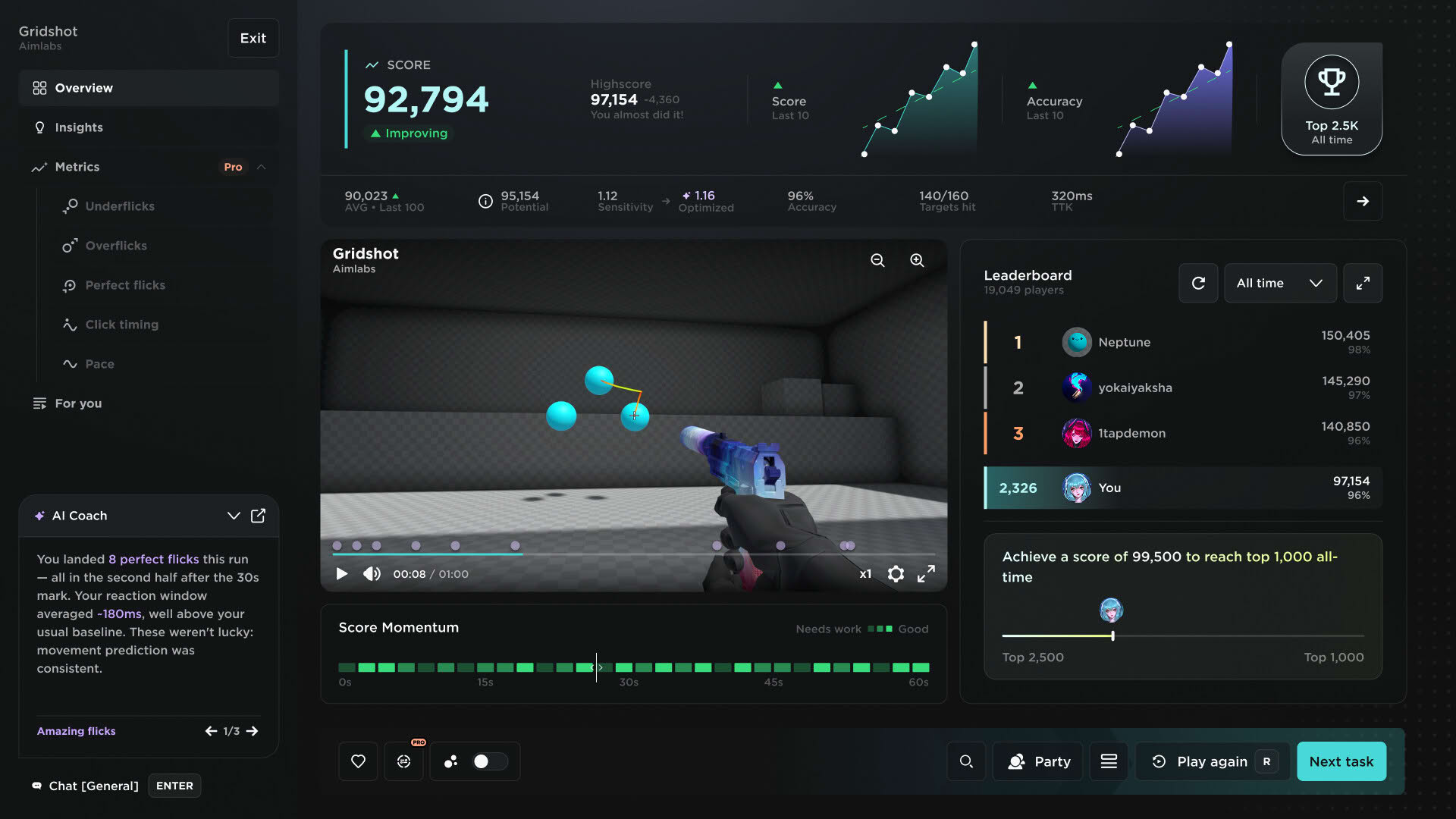This screenshot has height=819, width=1456.
Task: Click the 320ms TTK stat
Action: tap(1072, 201)
